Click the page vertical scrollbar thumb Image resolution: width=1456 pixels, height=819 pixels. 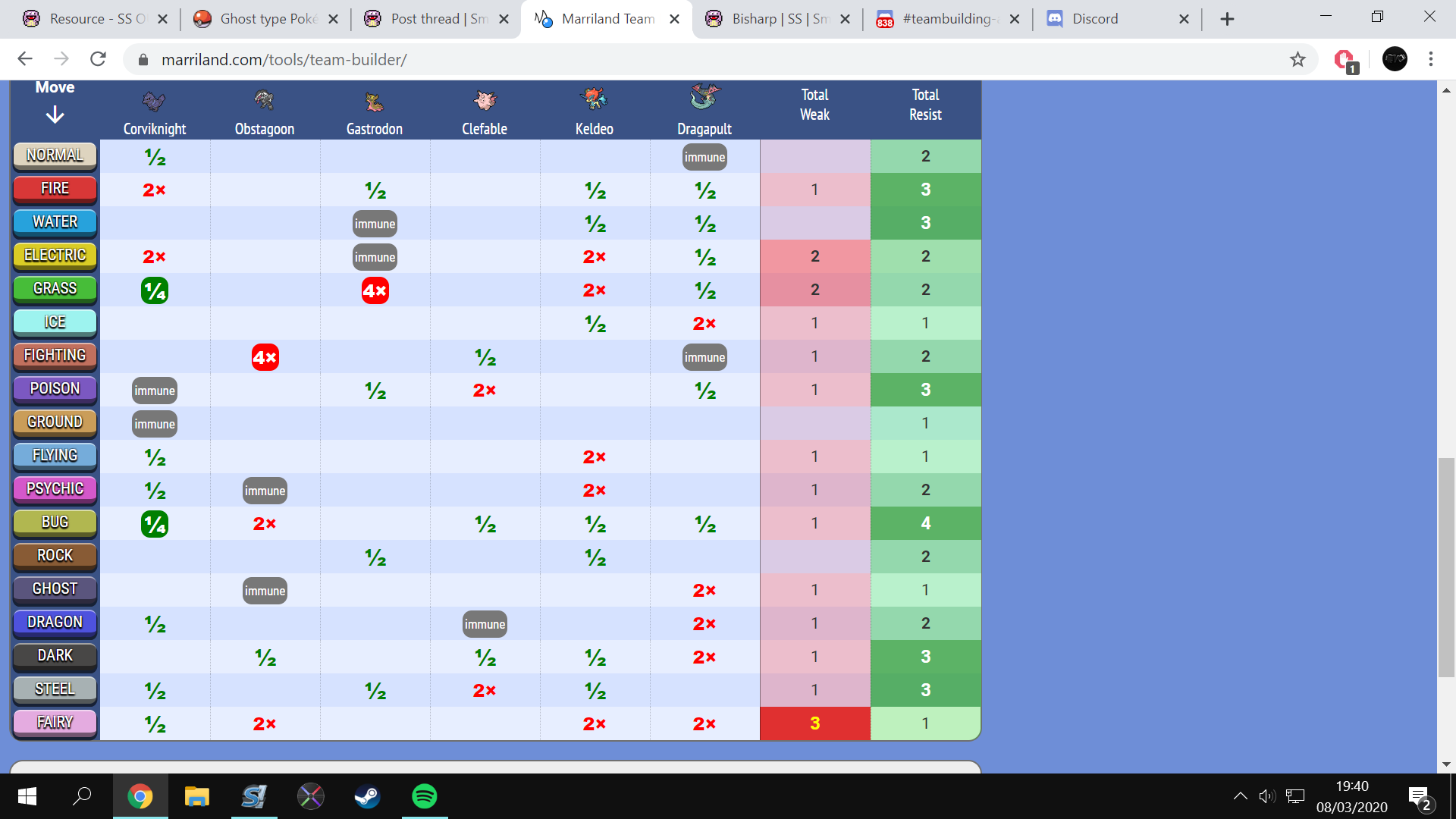tap(1446, 567)
